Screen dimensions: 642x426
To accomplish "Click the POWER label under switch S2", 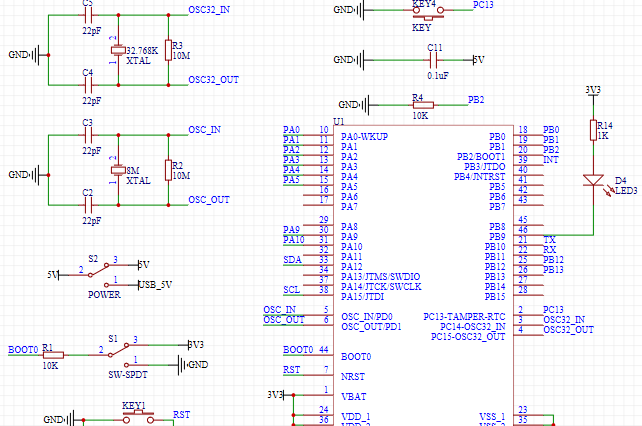I will 104,295.
